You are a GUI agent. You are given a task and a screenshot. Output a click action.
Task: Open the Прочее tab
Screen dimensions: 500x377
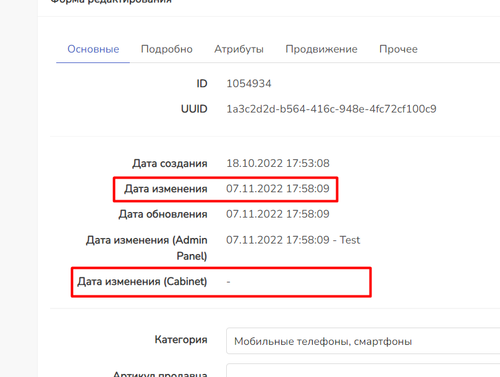(x=398, y=49)
